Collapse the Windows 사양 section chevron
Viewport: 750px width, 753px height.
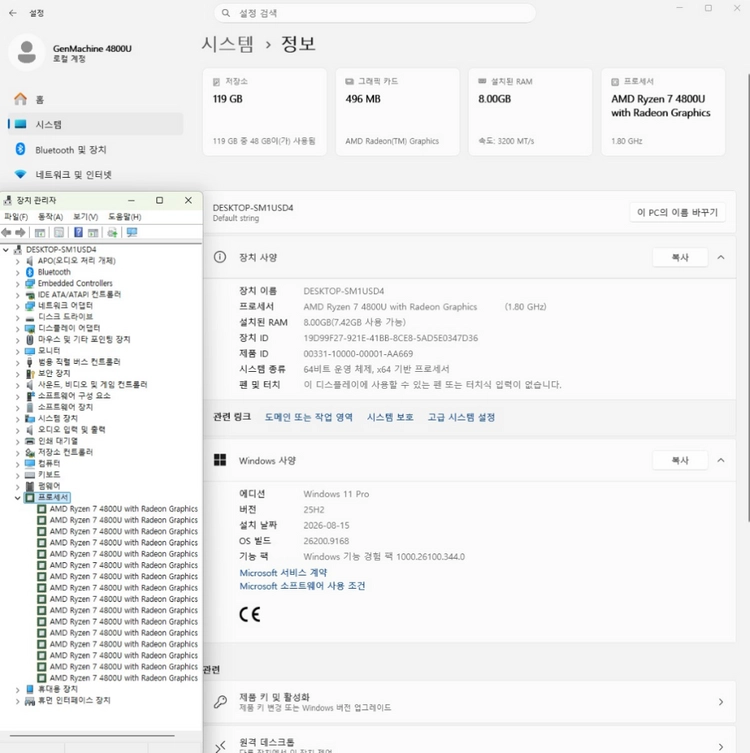pyautogui.click(x=721, y=460)
